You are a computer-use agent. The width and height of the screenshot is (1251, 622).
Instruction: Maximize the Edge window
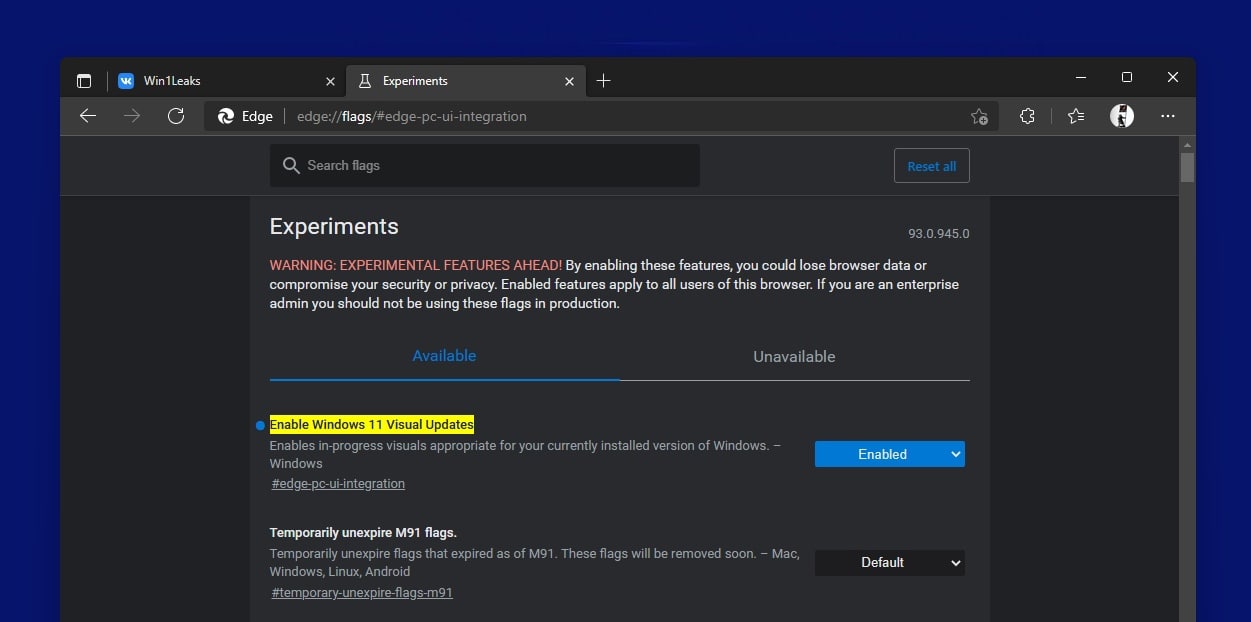[1127, 78]
